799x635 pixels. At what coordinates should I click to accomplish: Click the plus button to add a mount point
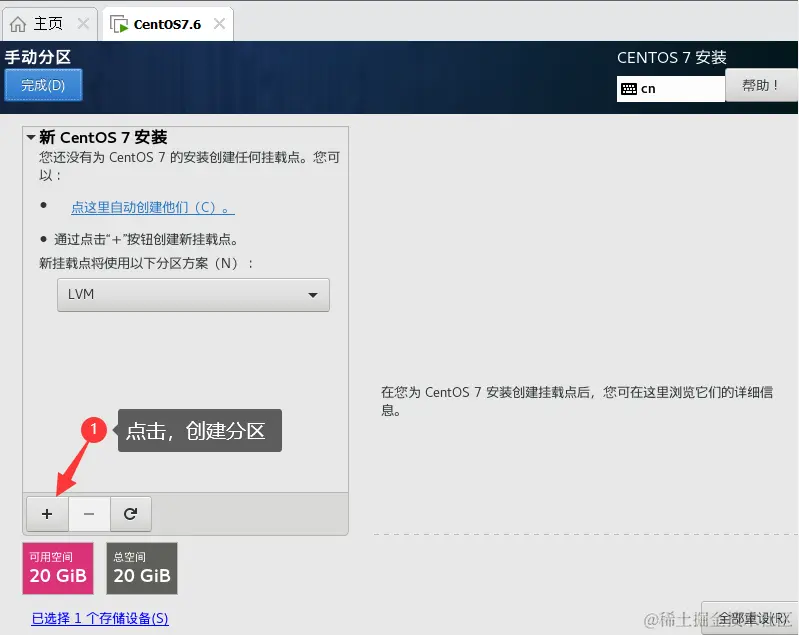tap(47, 514)
